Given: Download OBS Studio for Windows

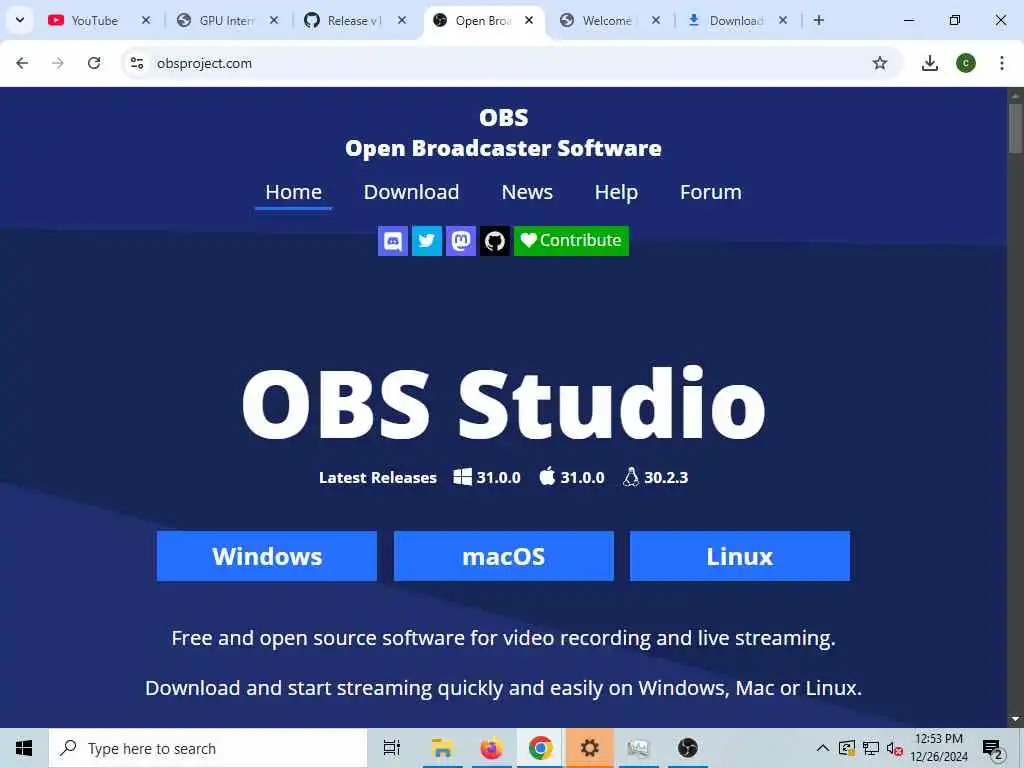Looking at the screenshot, I should (266, 556).
